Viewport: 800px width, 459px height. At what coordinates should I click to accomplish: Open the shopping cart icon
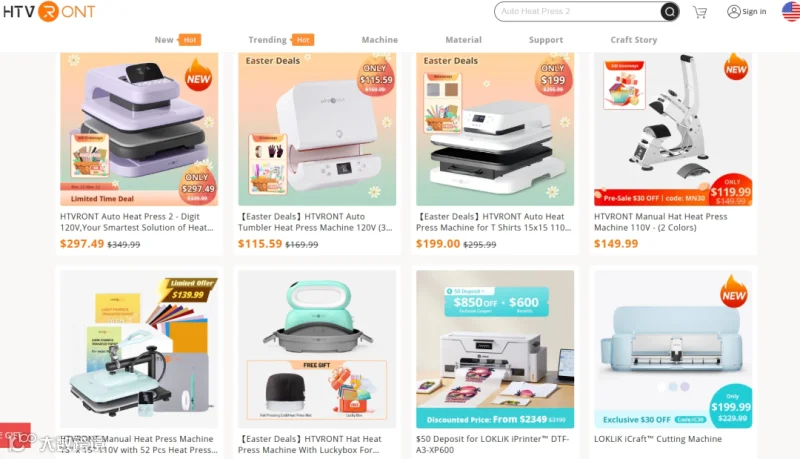tap(699, 12)
